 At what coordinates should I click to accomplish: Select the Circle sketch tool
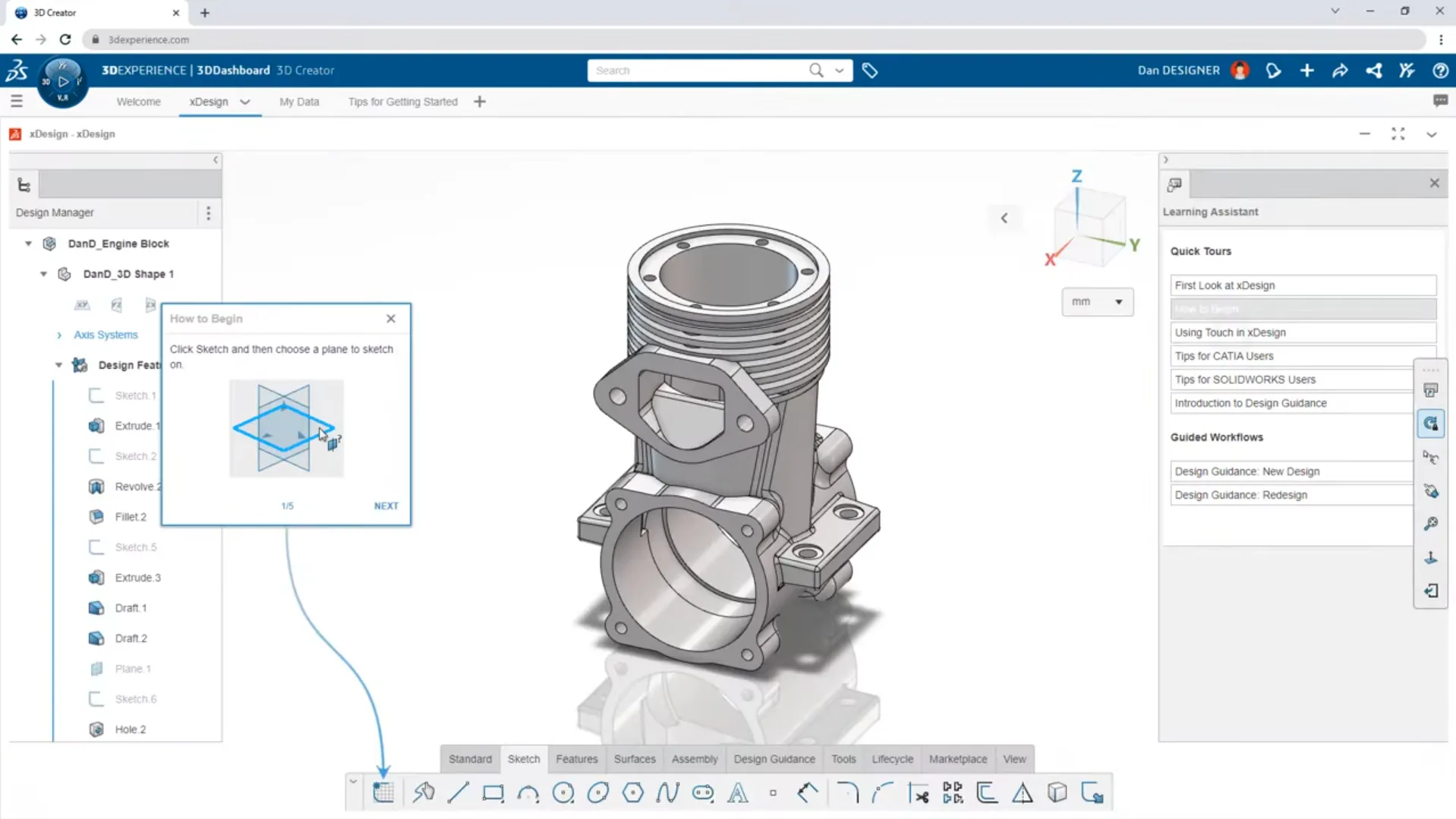[x=563, y=793]
